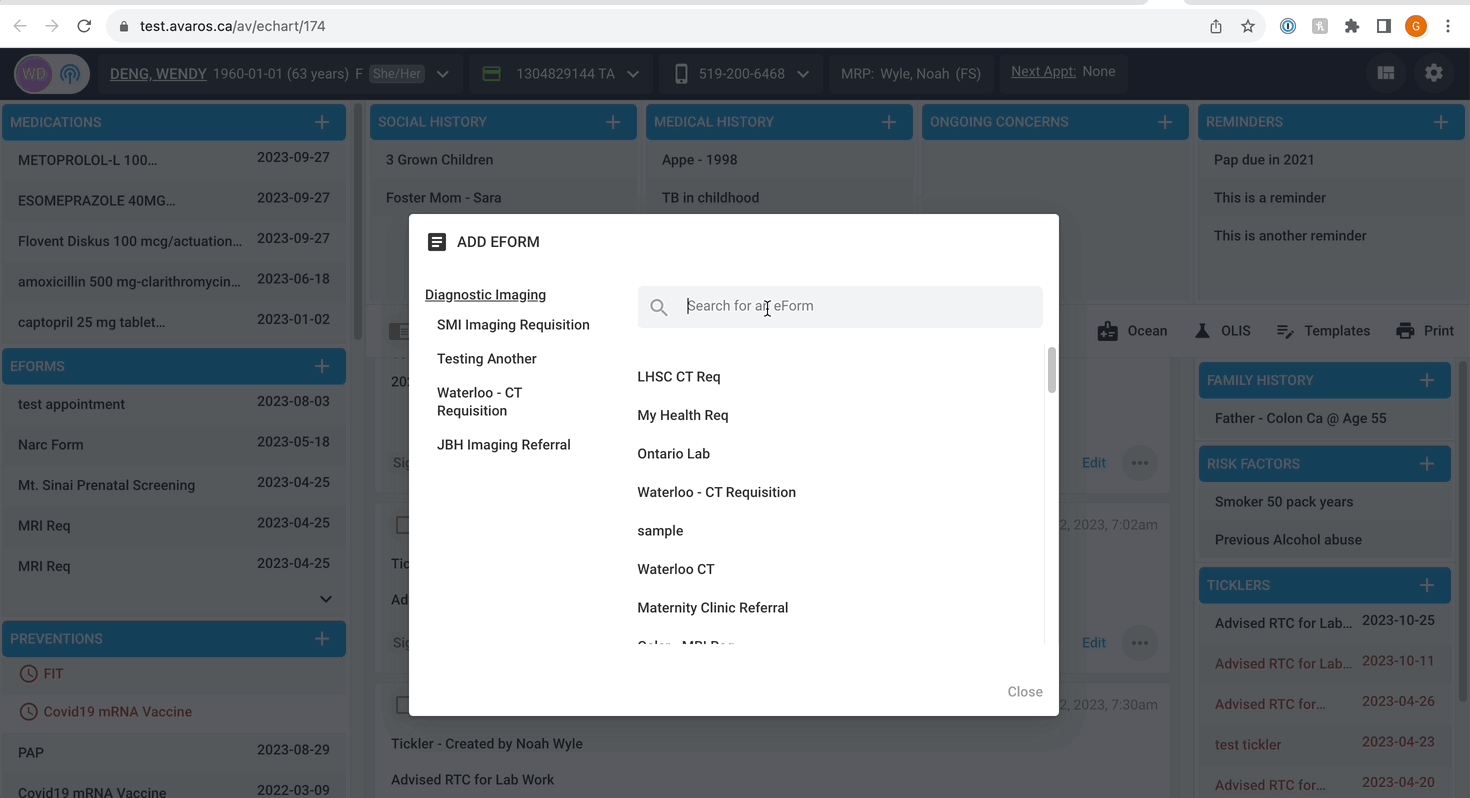Open the DENG, WENDY patient link

158,74
